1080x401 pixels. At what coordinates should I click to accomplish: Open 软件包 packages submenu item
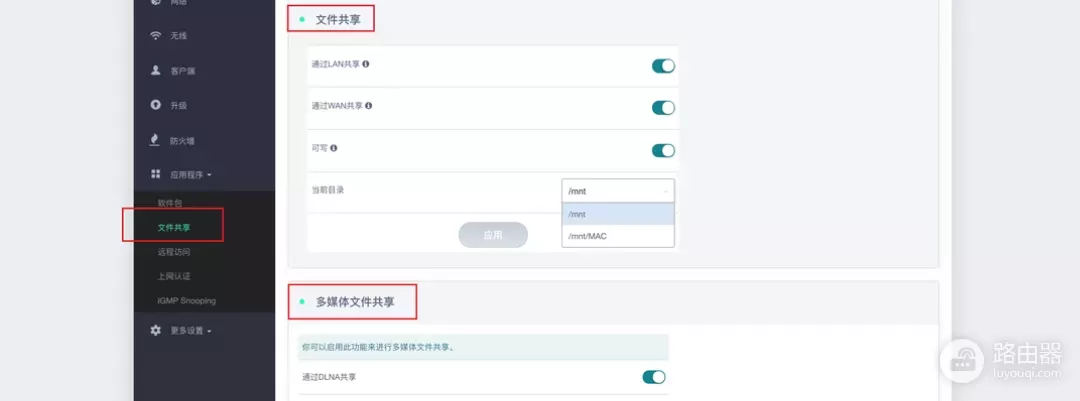click(169, 203)
